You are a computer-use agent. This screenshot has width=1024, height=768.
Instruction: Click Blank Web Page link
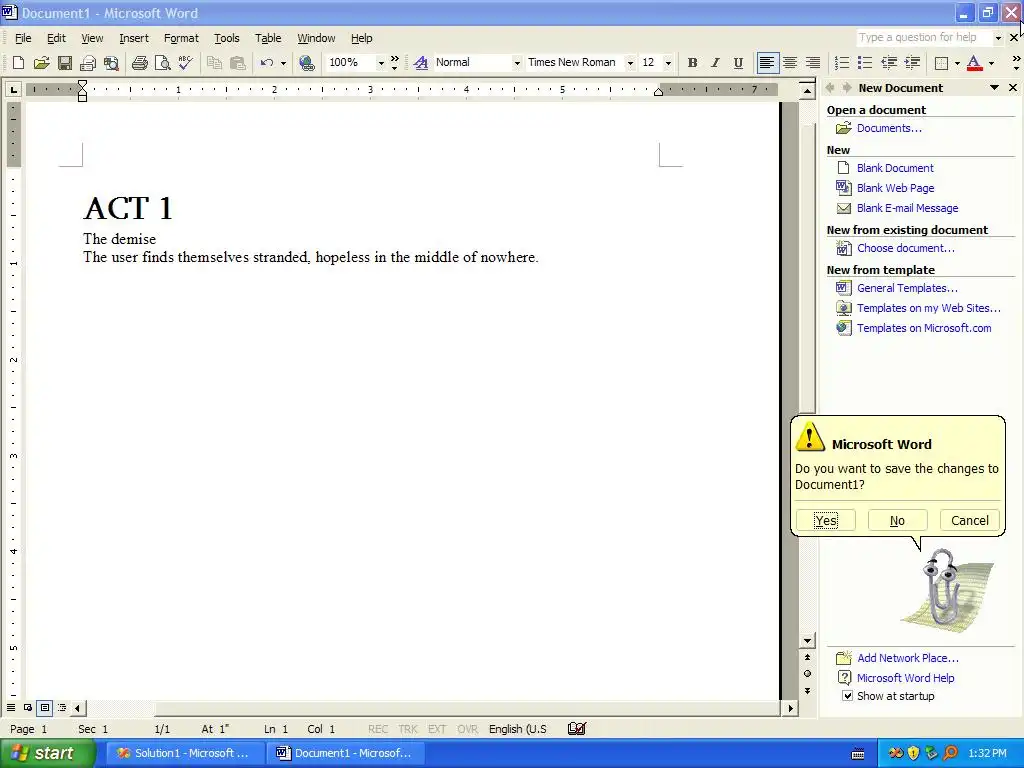(895, 188)
